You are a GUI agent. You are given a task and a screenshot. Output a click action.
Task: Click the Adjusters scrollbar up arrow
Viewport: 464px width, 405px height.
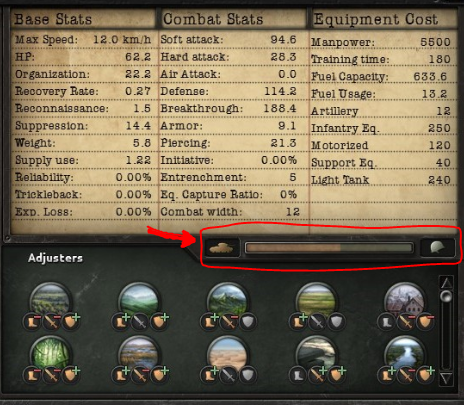point(446,283)
